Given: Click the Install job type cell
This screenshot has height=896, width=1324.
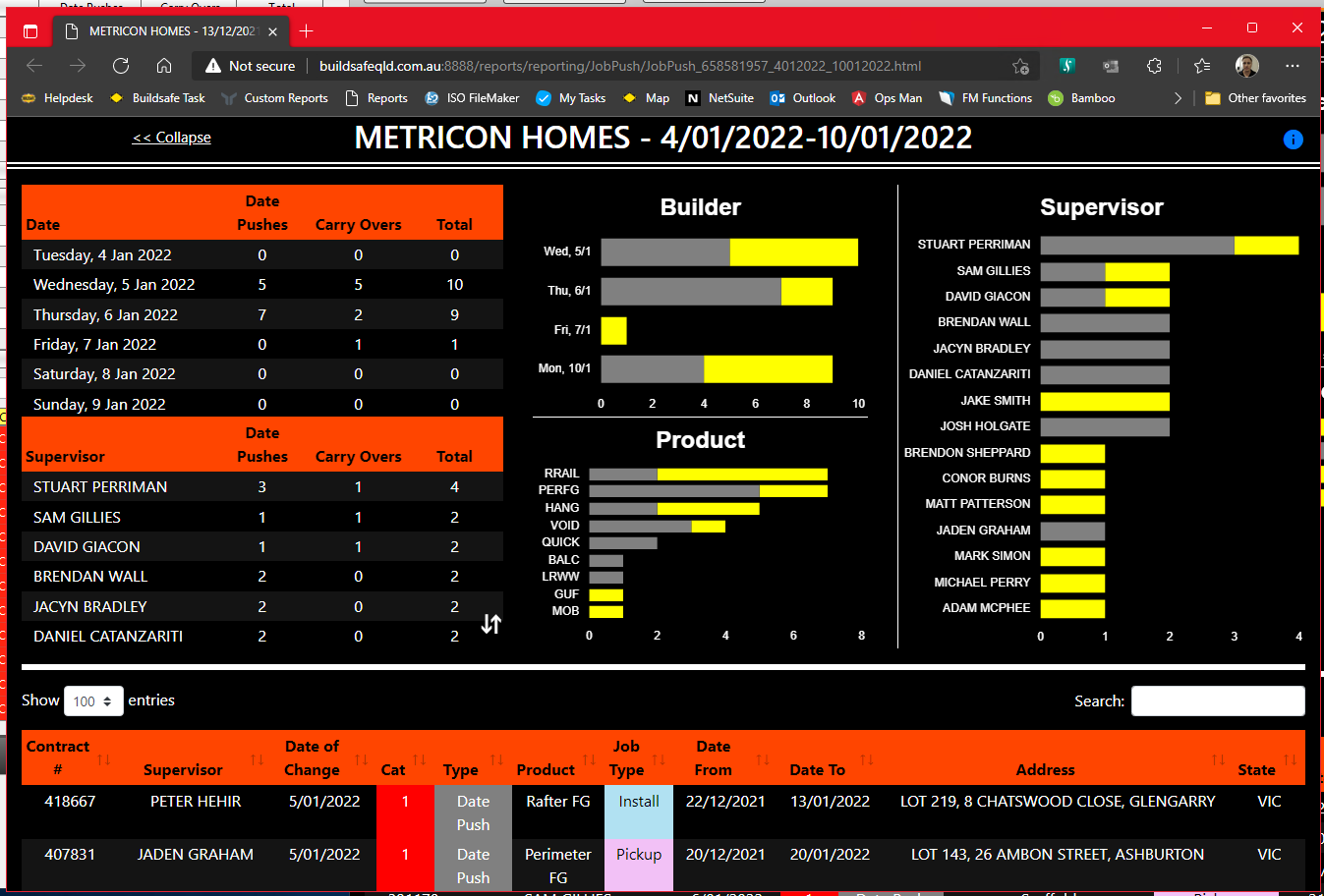Looking at the screenshot, I should [x=639, y=812].
